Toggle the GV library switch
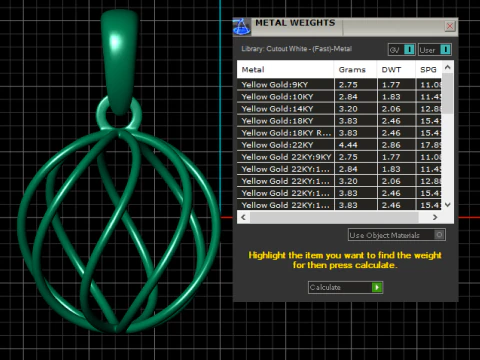Image resolution: width=480 pixels, height=360 pixels. coord(409,50)
